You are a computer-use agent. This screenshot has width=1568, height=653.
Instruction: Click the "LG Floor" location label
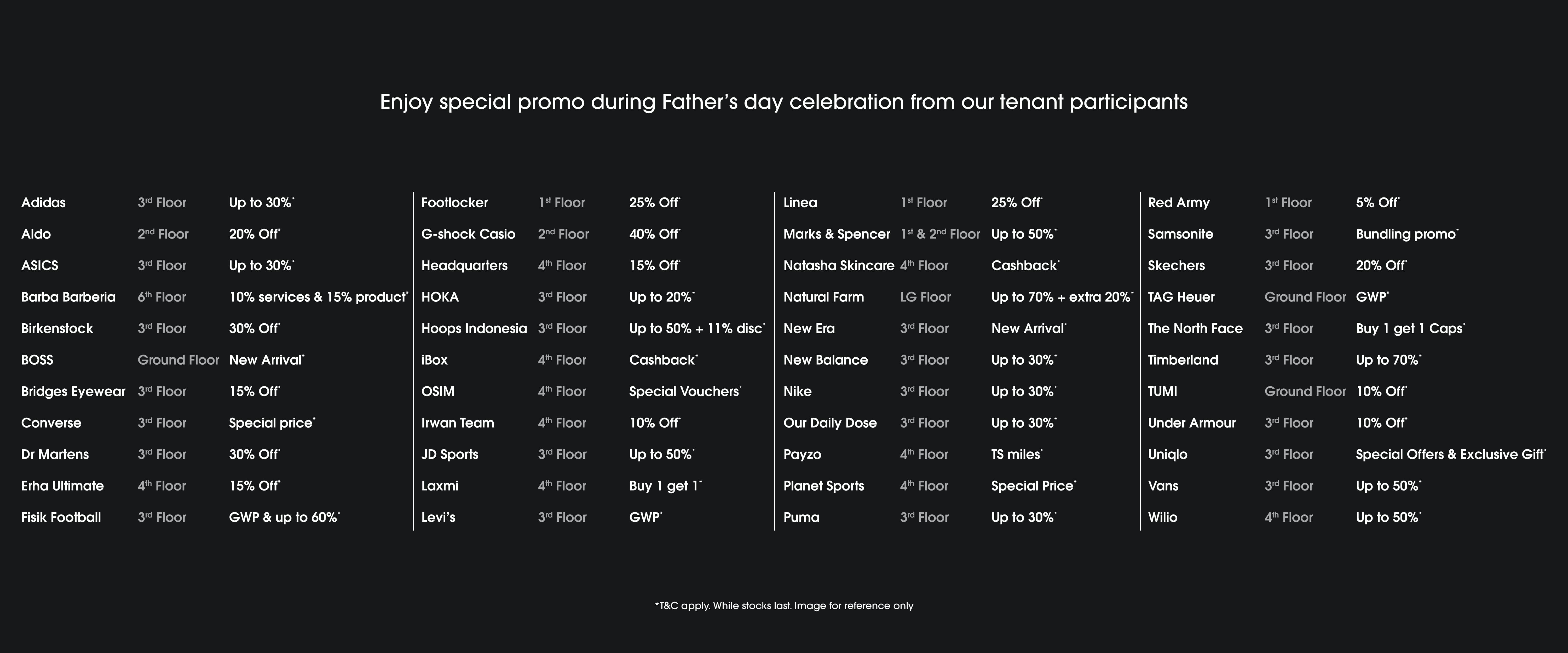point(925,297)
